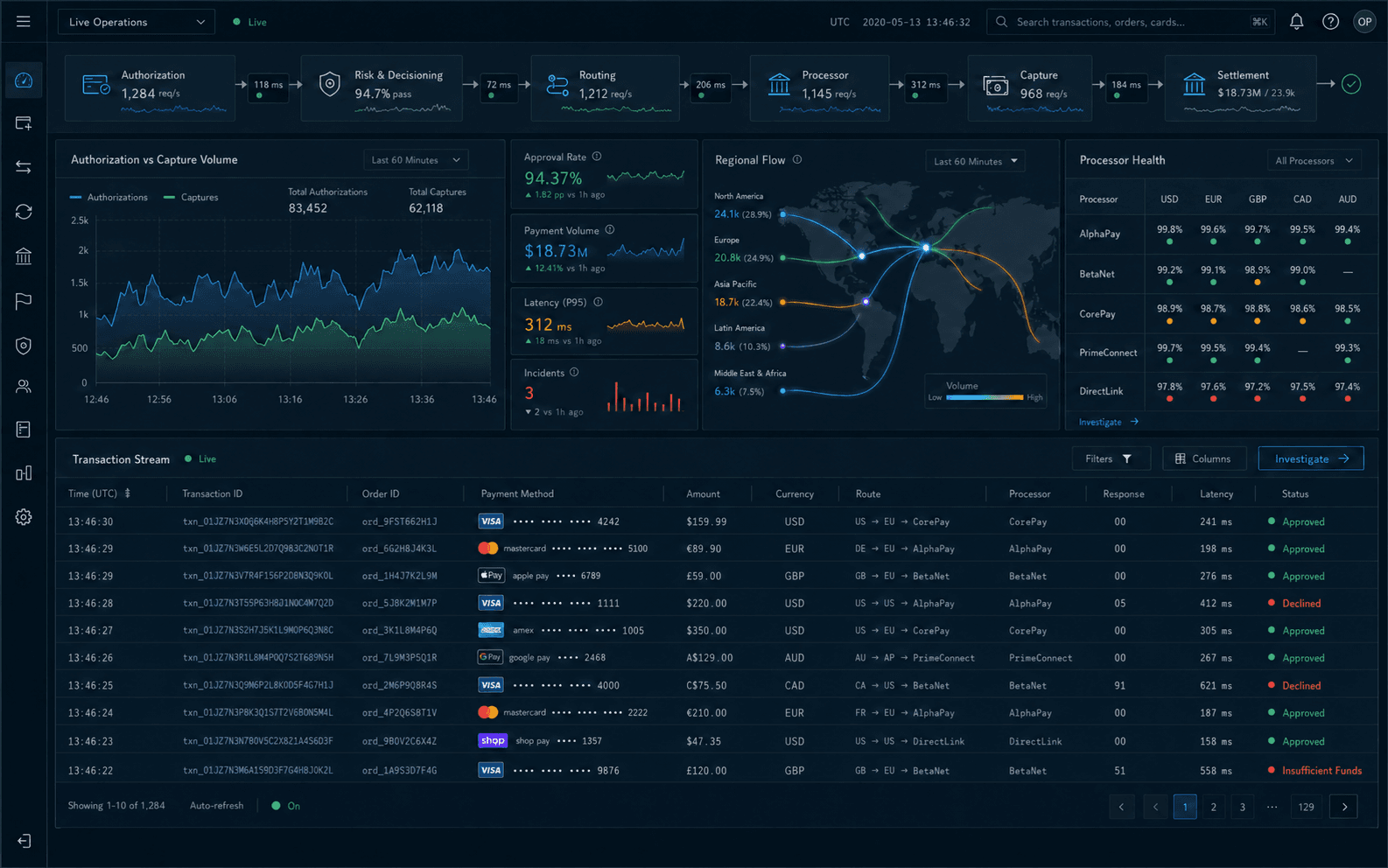Viewport: 1388px width, 868px height.
Task: Open the All Processors dropdown
Action: point(1314,161)
